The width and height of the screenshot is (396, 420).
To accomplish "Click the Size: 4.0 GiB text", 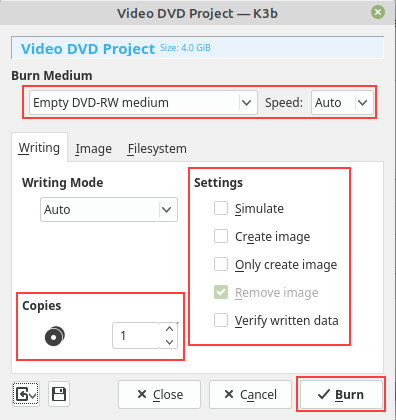I will tap(185, 48).
